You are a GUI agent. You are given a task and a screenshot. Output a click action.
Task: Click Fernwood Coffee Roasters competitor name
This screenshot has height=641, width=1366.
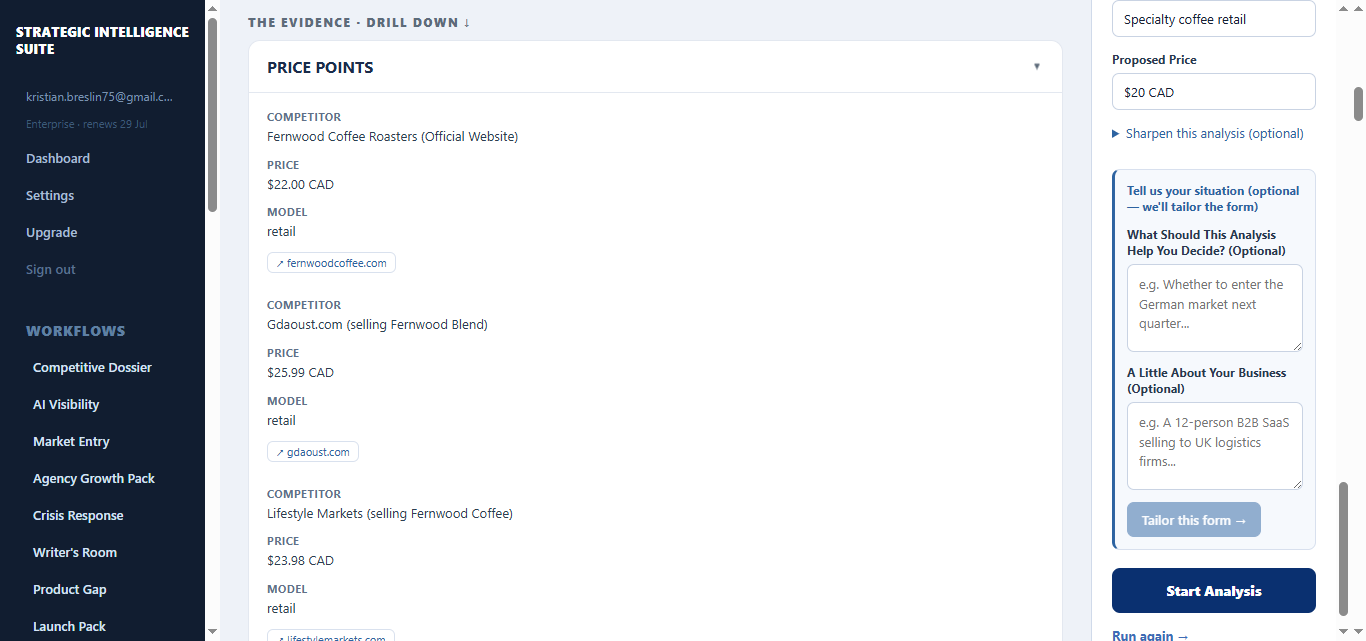(x=392, y=136)
